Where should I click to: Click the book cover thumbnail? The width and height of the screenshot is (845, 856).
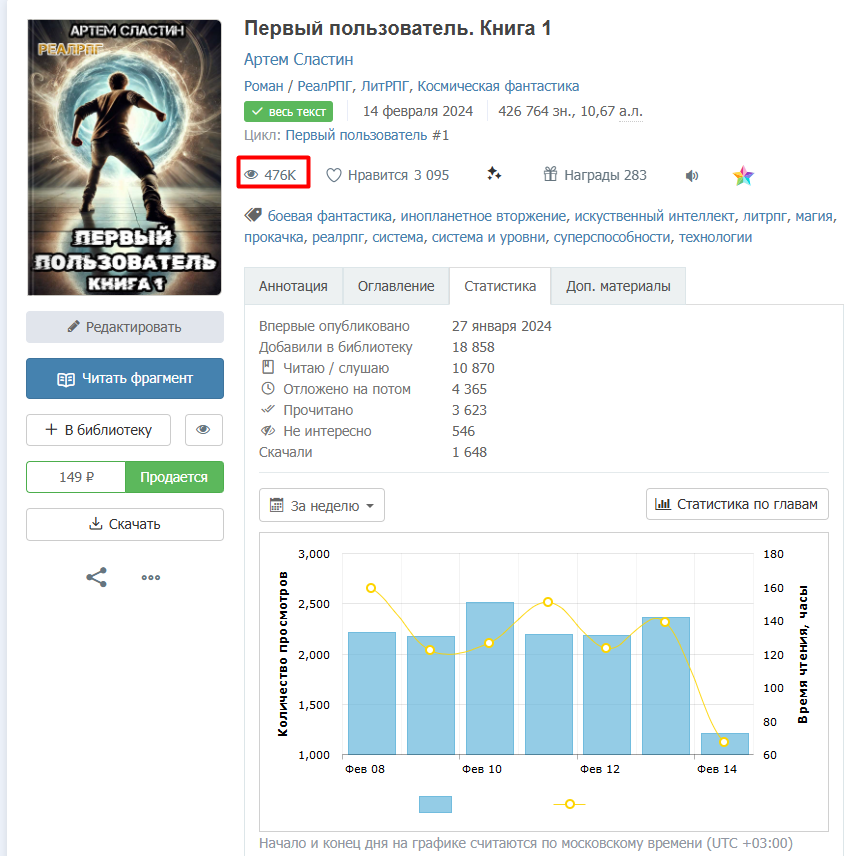(124, 157)
